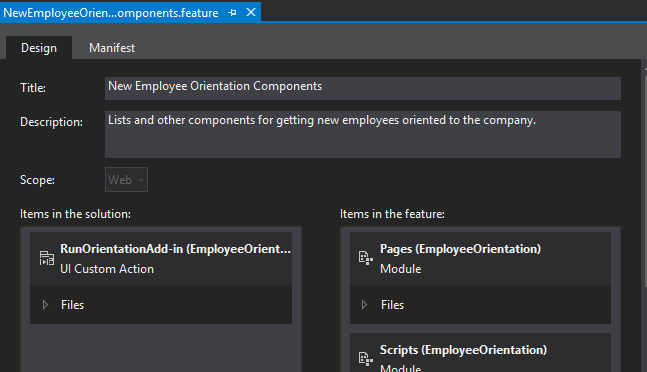This screenshot has width=647, height=372.
Task: Close the NewEmployeeOrien...omponents.feature tab
Action: (x=251, y=12)
